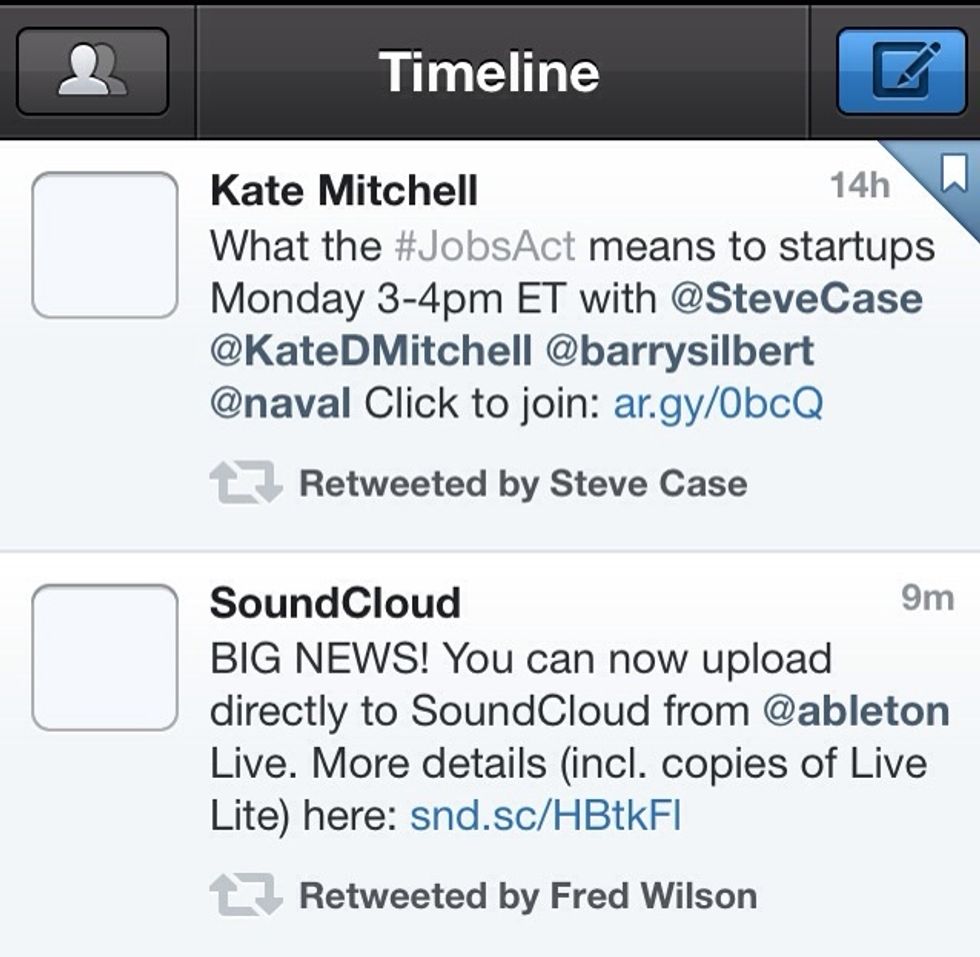Tap retweet icon under SoundCloud tweet
This screenshot has height=957, width=980.
coord(246,894)
